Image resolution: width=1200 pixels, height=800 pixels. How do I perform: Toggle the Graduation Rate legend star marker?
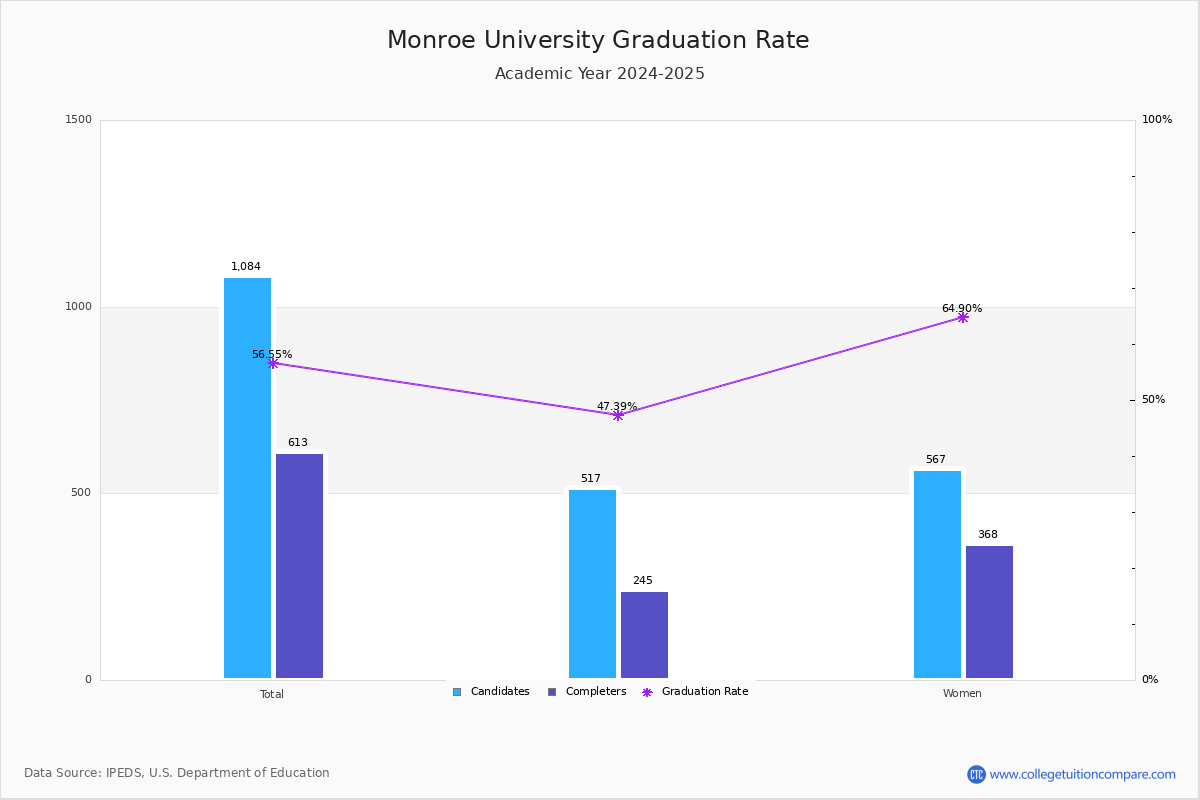click(x=647, y=692)
